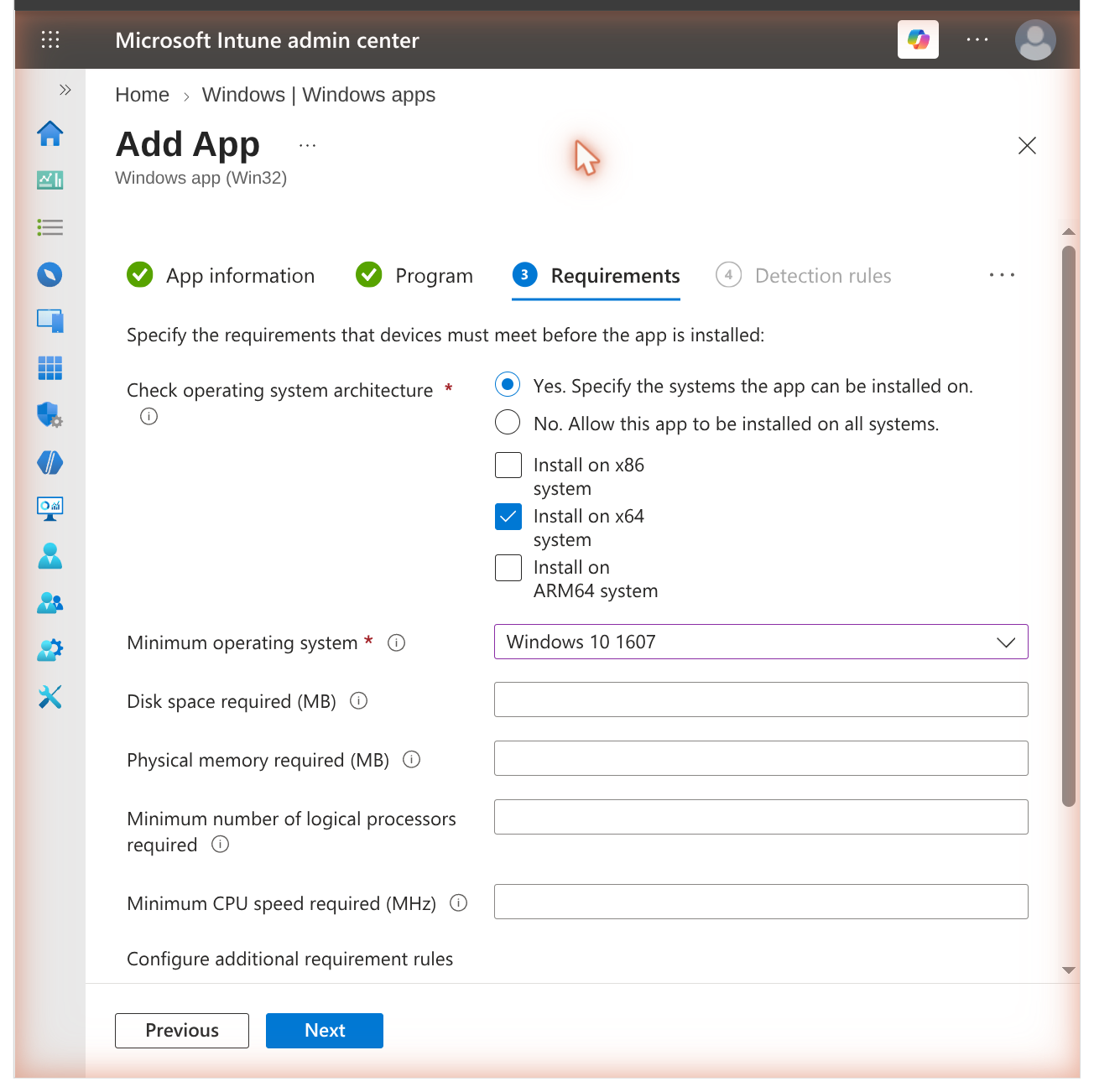
Task: Check Install on x86 system
Action: pyautogui.click(x=508, y=465)
